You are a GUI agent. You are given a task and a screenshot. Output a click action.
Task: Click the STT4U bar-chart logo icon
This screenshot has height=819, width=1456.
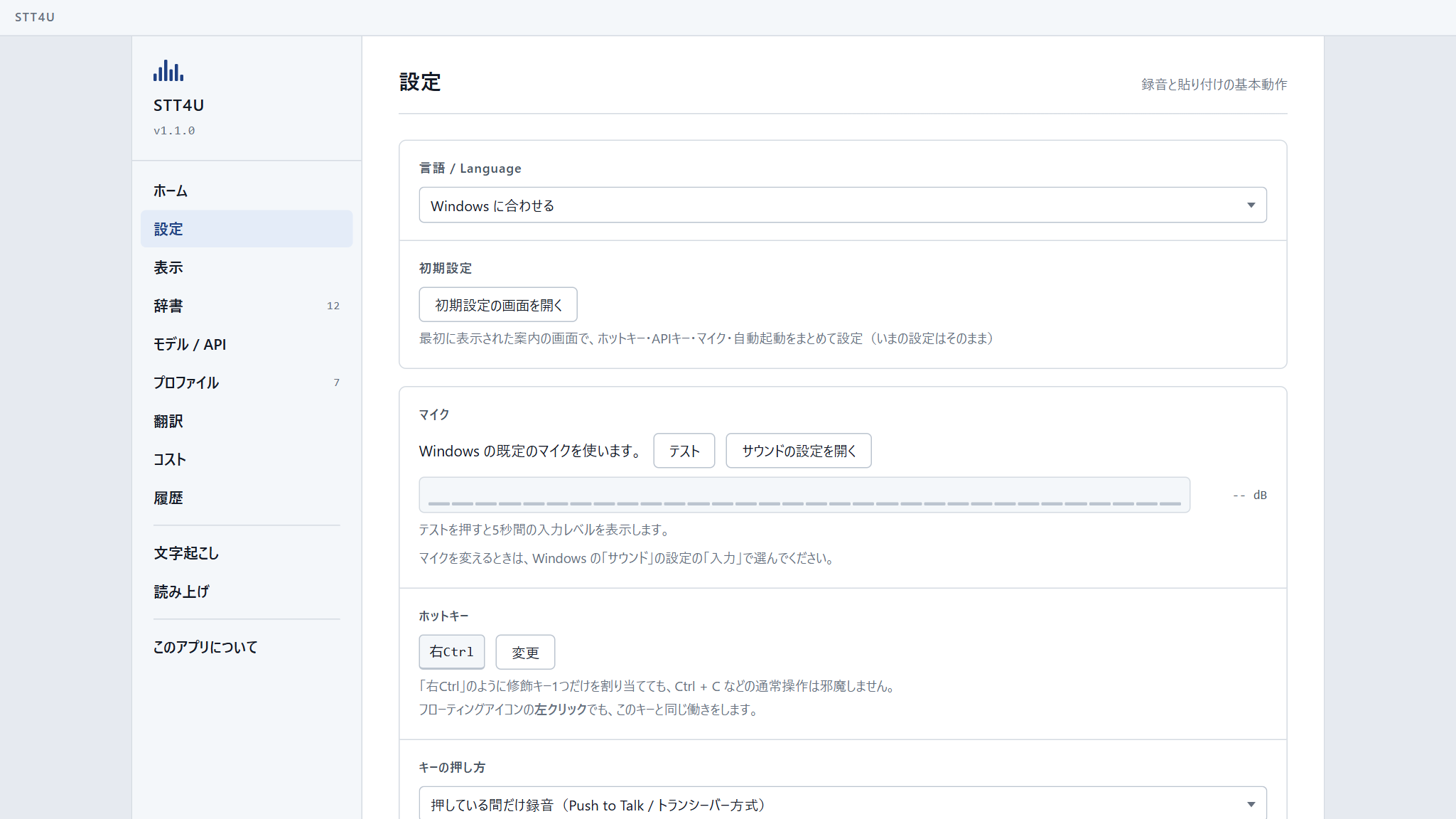[168, 70]
